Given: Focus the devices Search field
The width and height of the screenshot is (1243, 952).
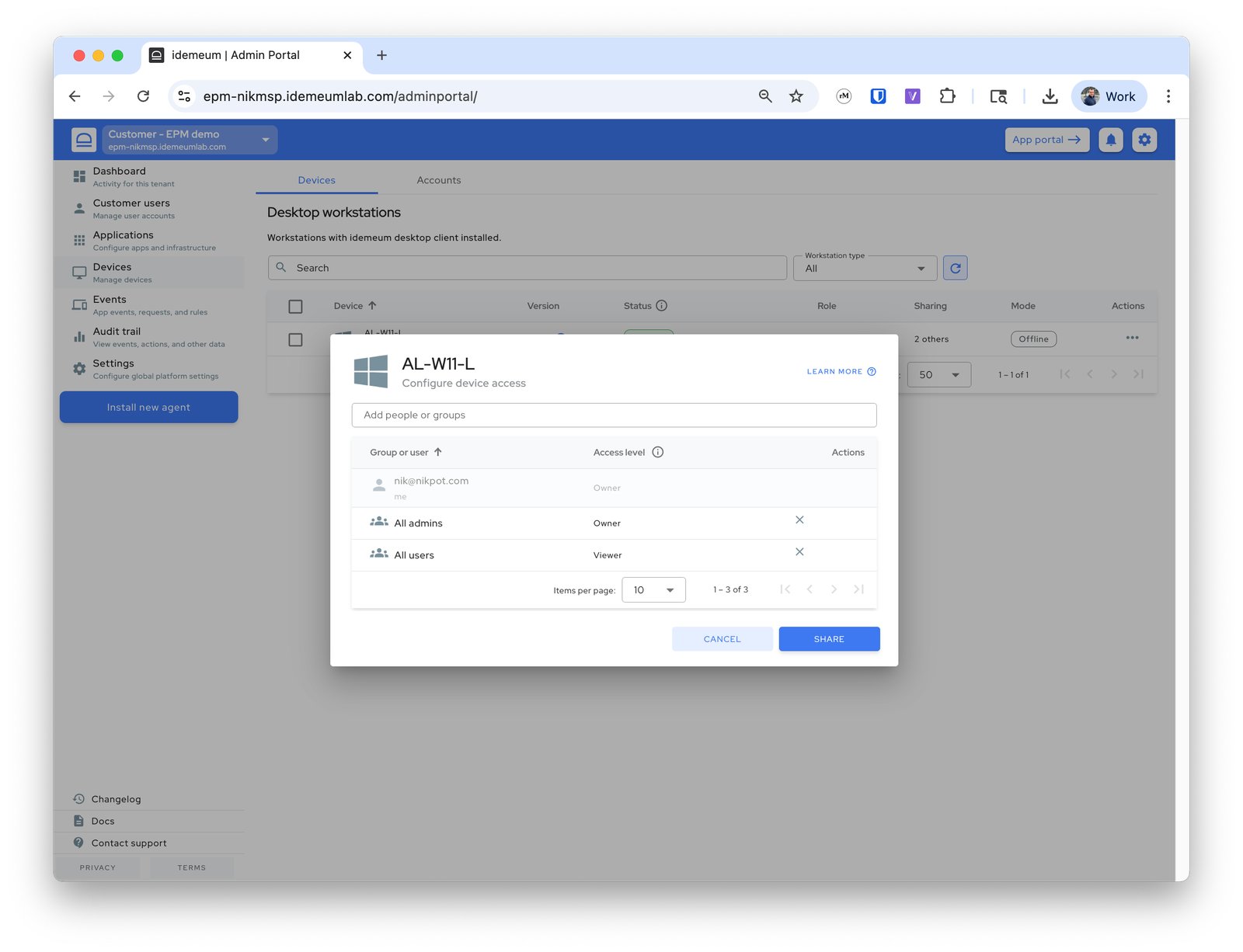Looking at the screenshot, I should tap(527, 268).
